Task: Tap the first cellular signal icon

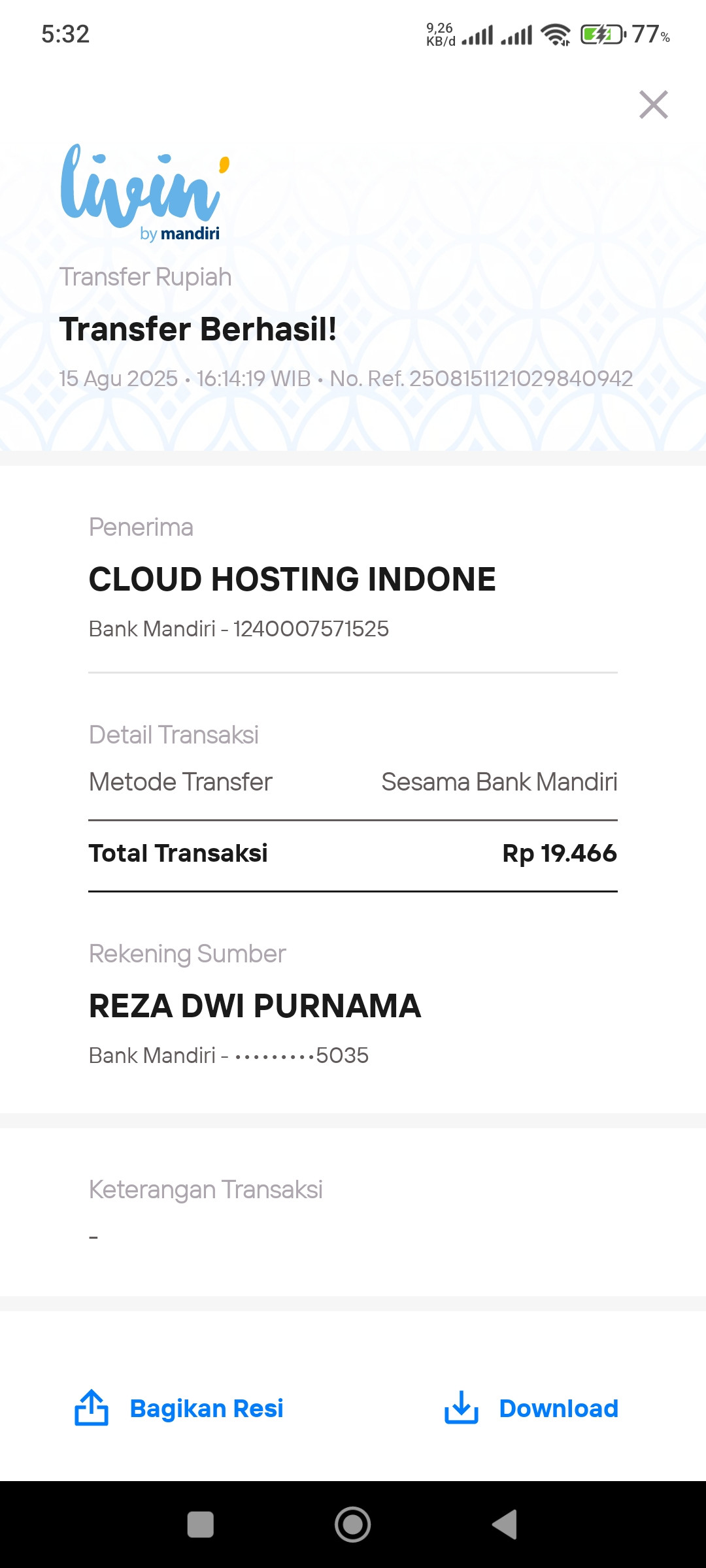Action: (x=477, y=35)
